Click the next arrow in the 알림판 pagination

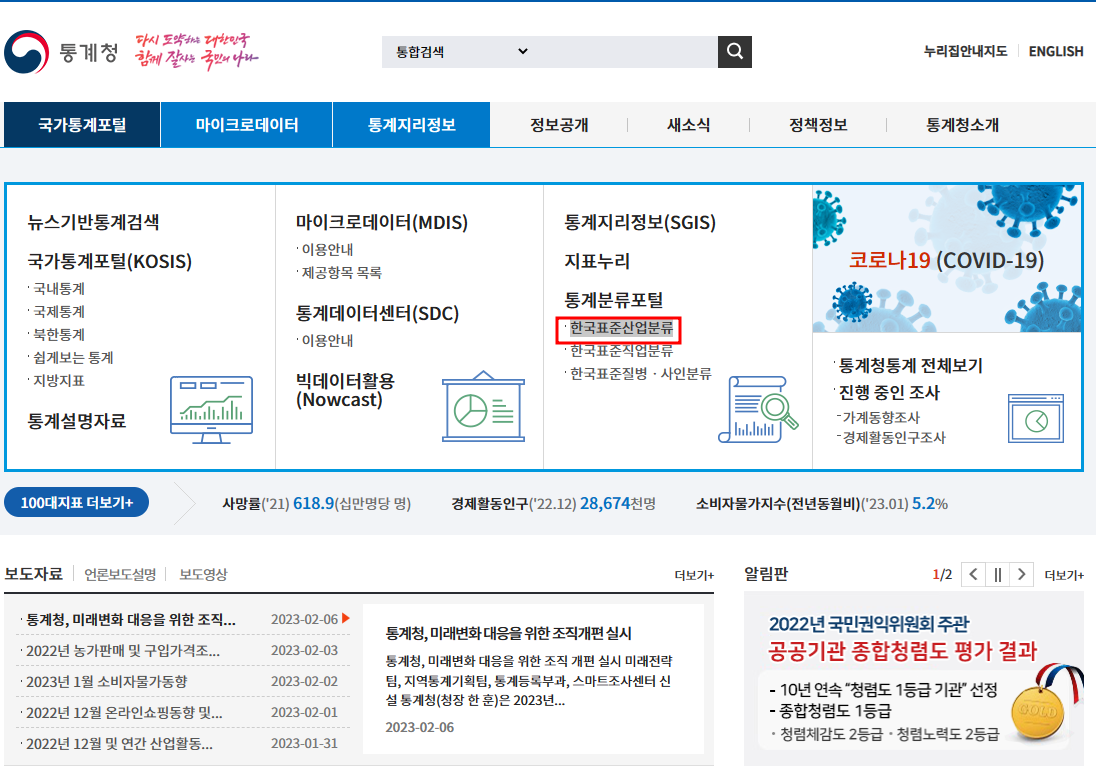point(1021,574)
